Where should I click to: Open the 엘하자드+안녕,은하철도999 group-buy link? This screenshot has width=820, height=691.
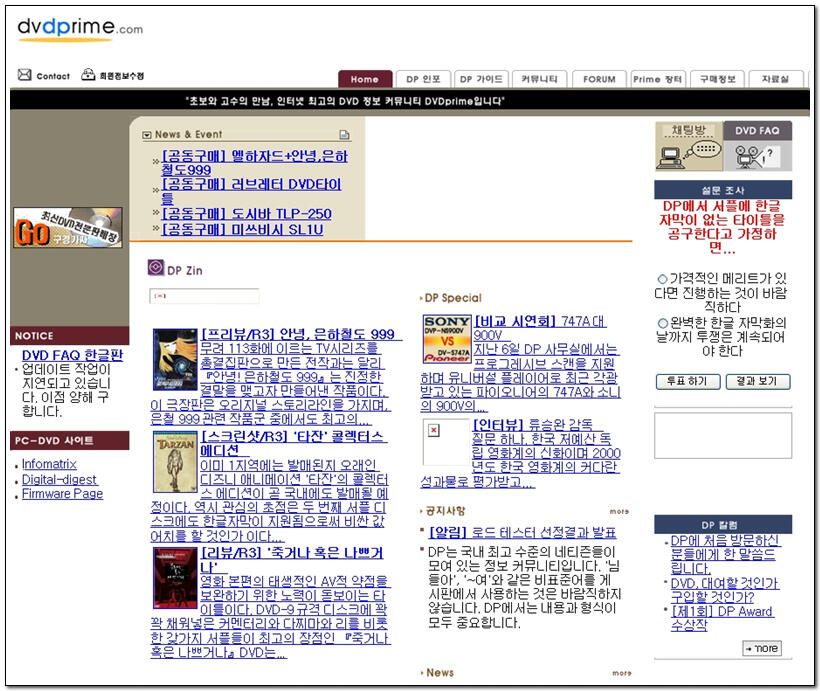(254, 163)
